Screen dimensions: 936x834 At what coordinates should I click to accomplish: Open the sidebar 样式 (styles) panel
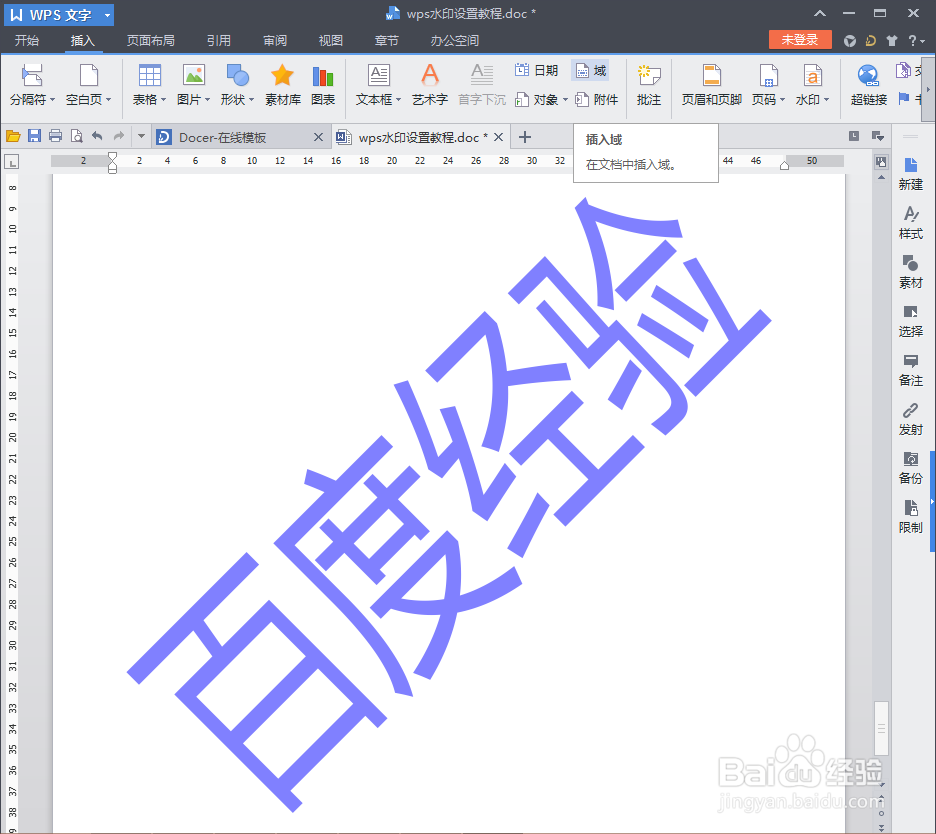tap(910, 223)
